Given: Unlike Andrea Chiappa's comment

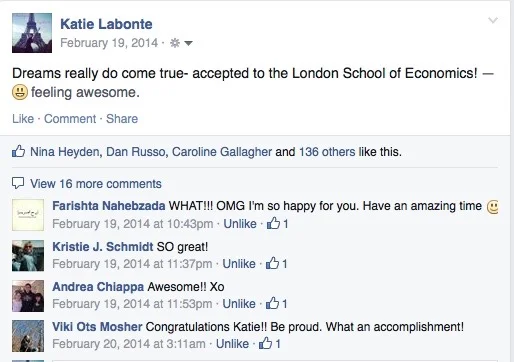Looking at the screenshot, I should [x=239, y=304].
